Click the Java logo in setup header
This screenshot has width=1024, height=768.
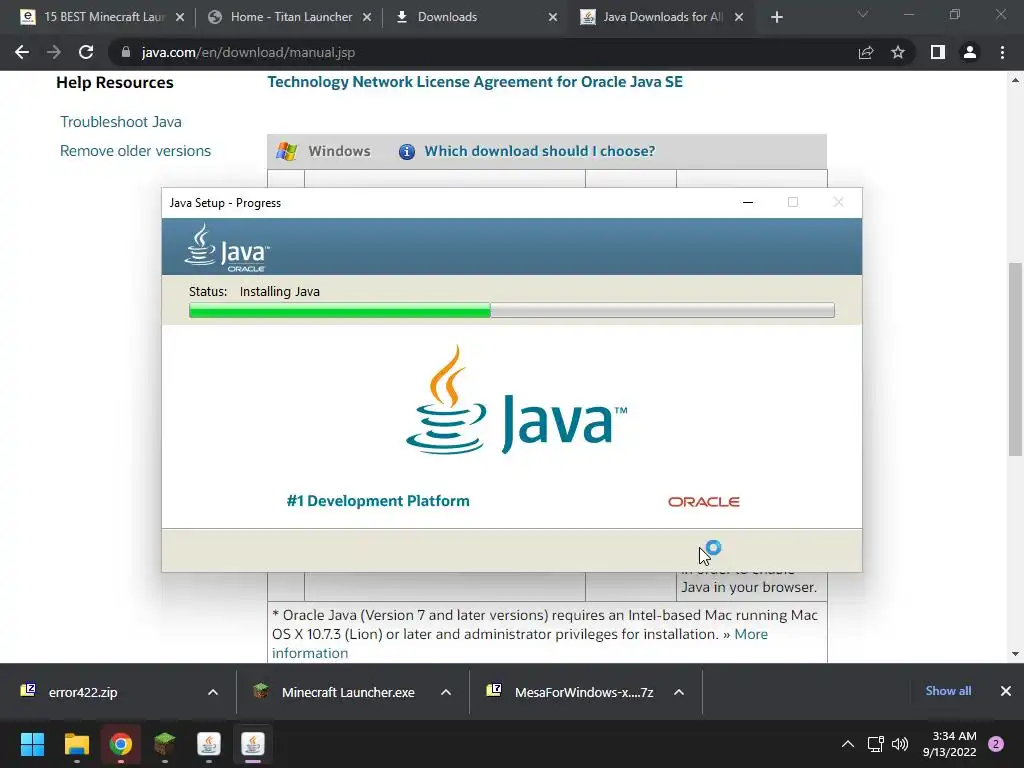[x=227, y=248]
